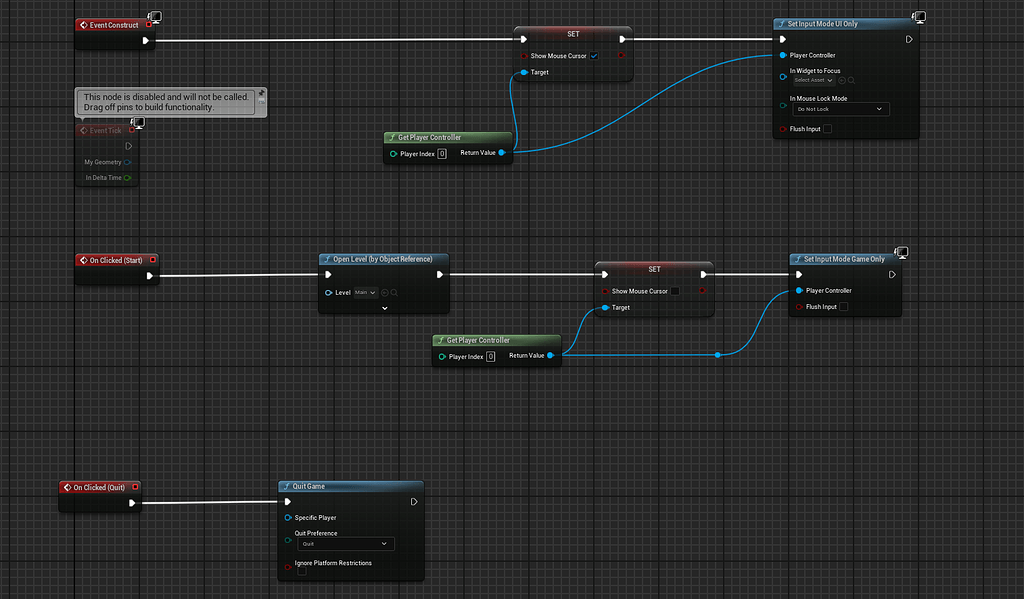Click the Target pin on the Show Mouse Cursor SET node
1024x599 pixels.
click(x=522, y=72)
